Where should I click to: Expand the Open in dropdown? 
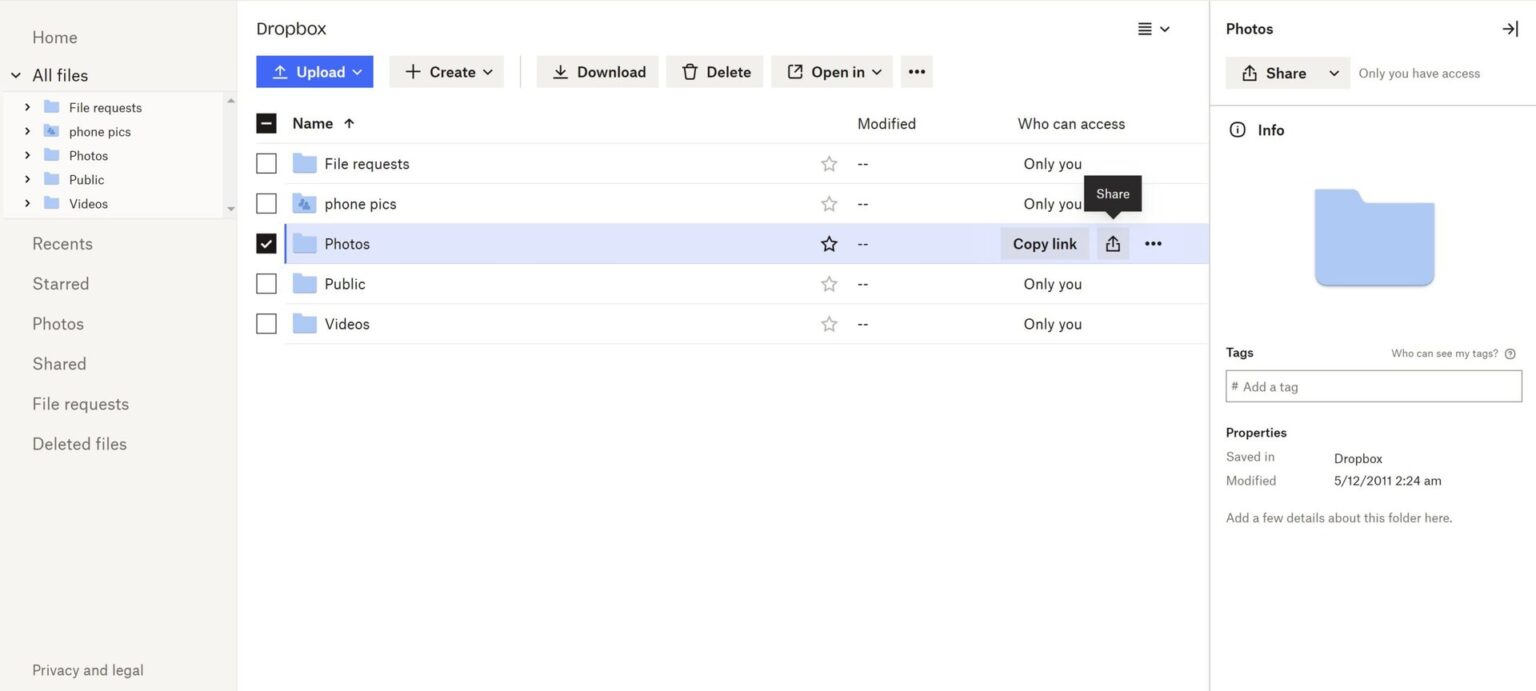[x=831, y=71]
